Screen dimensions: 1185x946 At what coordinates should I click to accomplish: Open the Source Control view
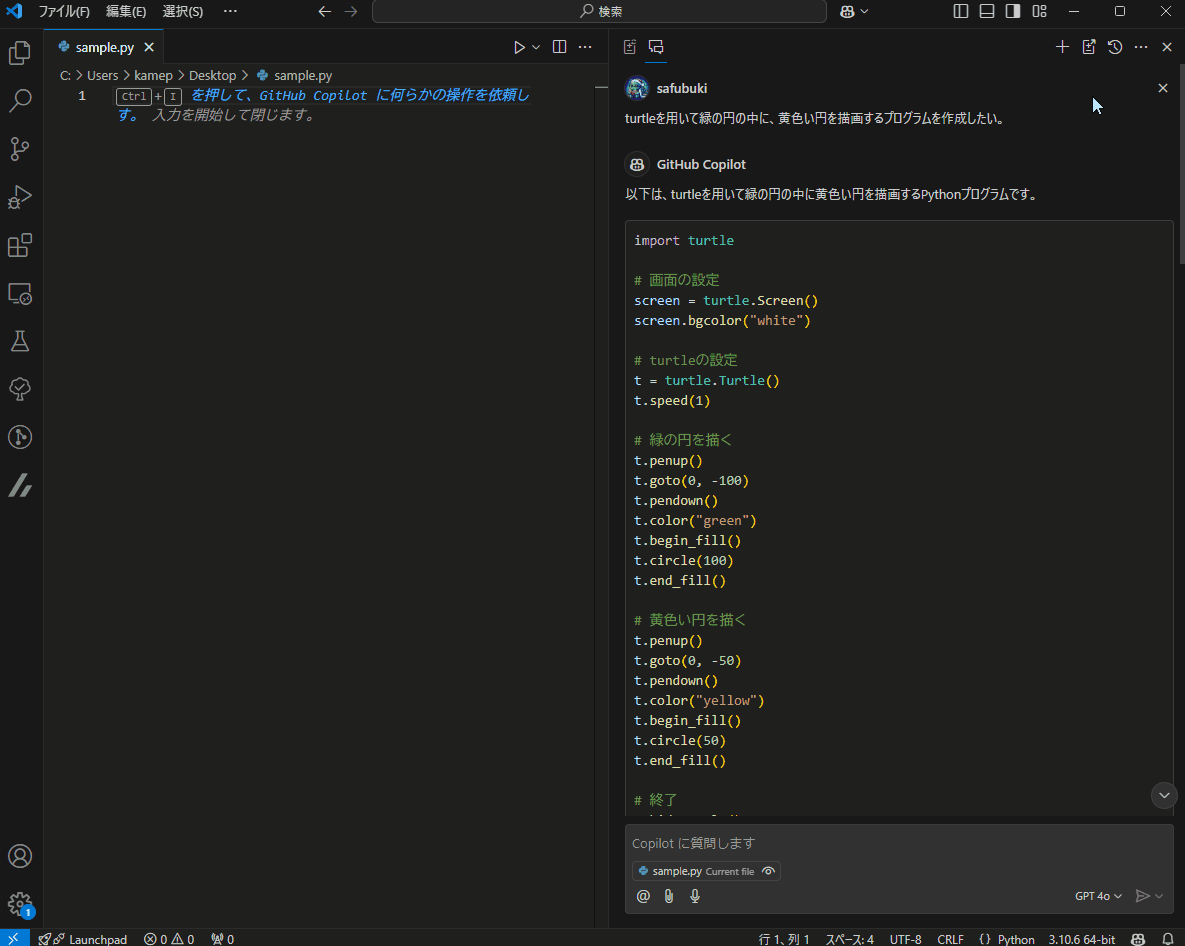point(20,149)
